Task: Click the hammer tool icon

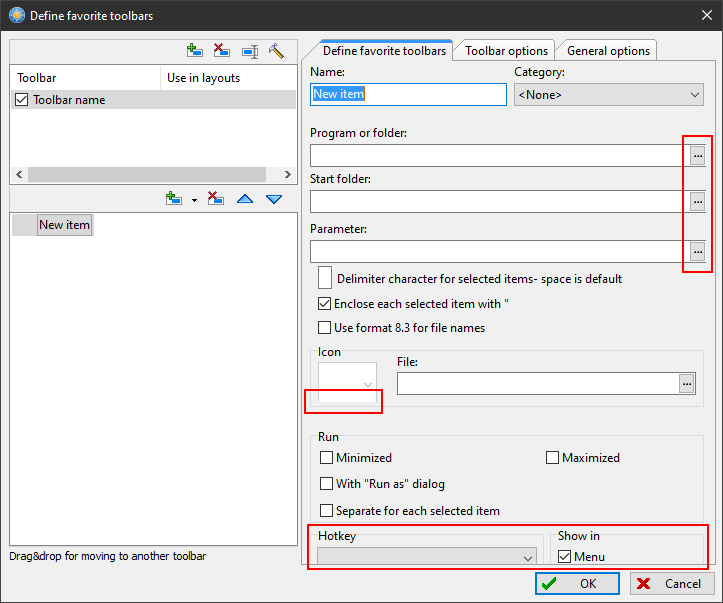Action: click(x=276, y=51)
